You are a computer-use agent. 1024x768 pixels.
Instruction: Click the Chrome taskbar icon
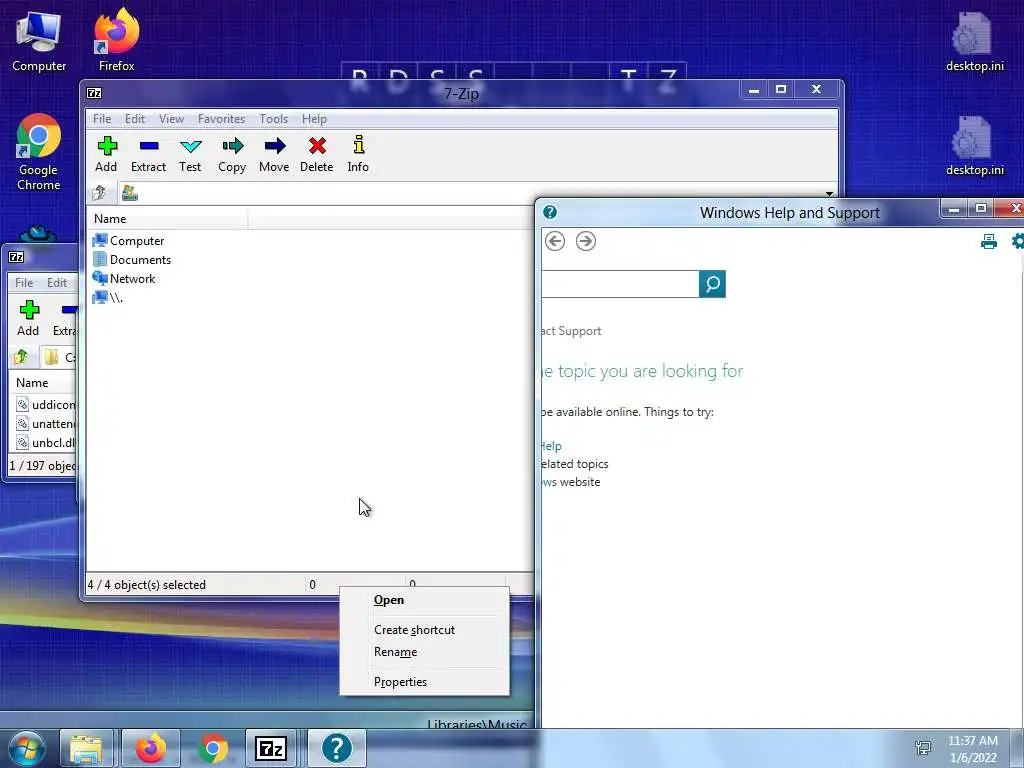coord(212,748)
